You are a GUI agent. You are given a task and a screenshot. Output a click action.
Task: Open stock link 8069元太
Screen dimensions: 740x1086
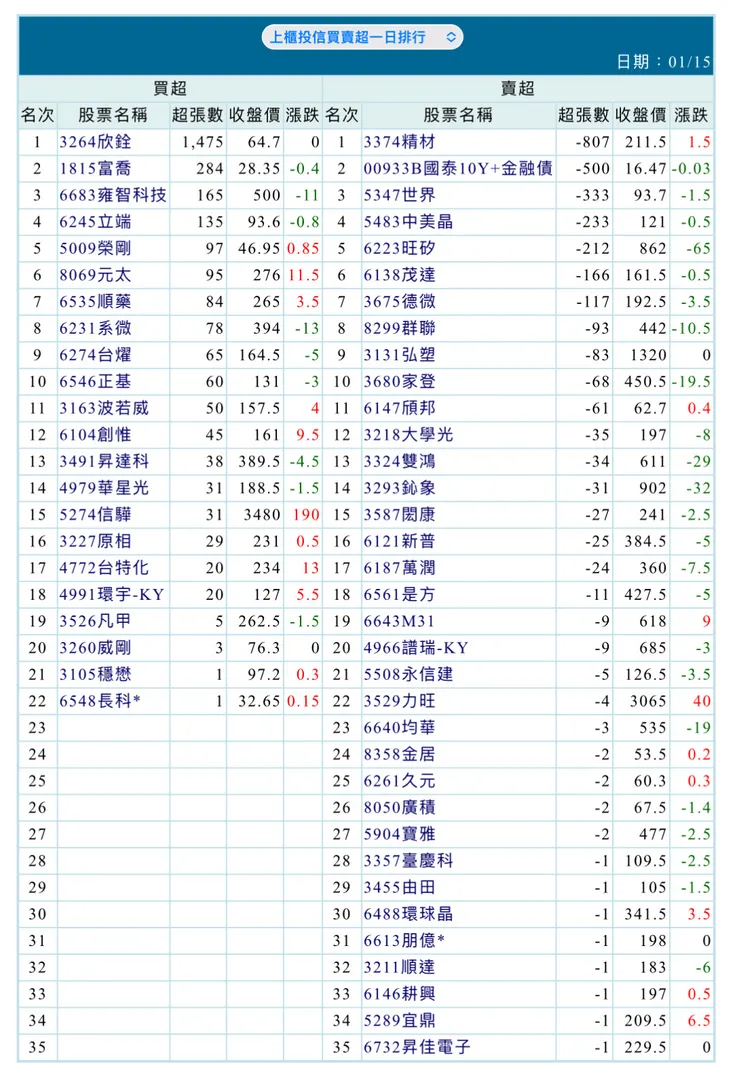pyautogui.click(x=95, y=275)
